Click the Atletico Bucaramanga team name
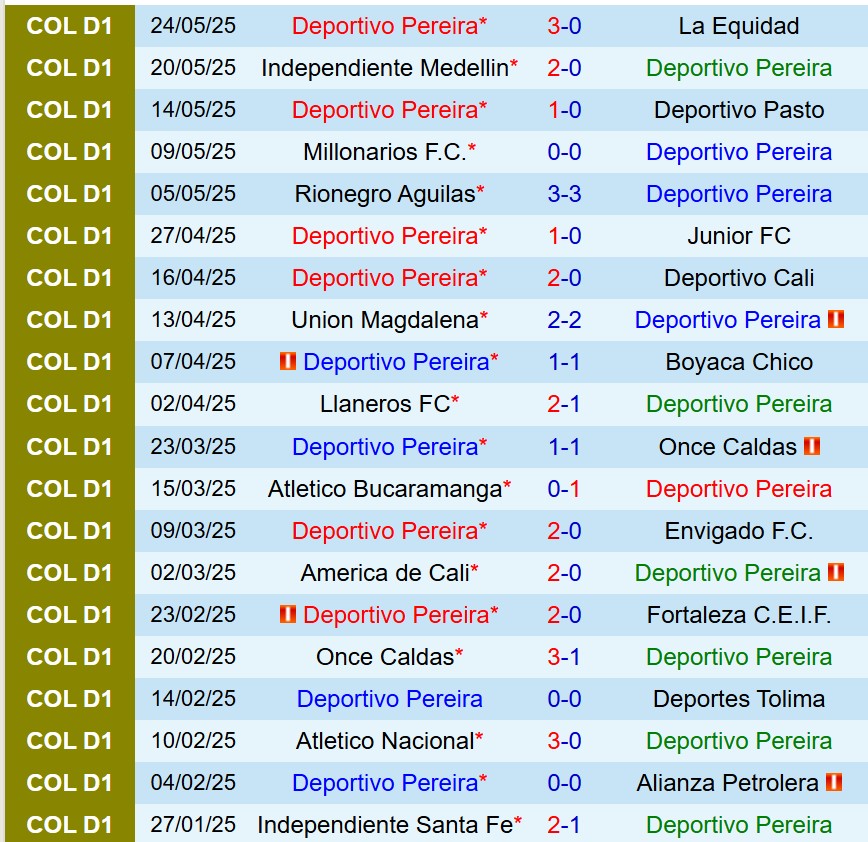The width and height of the screenshot is (868, 842). pyautogui.click(x=384, y=488)
